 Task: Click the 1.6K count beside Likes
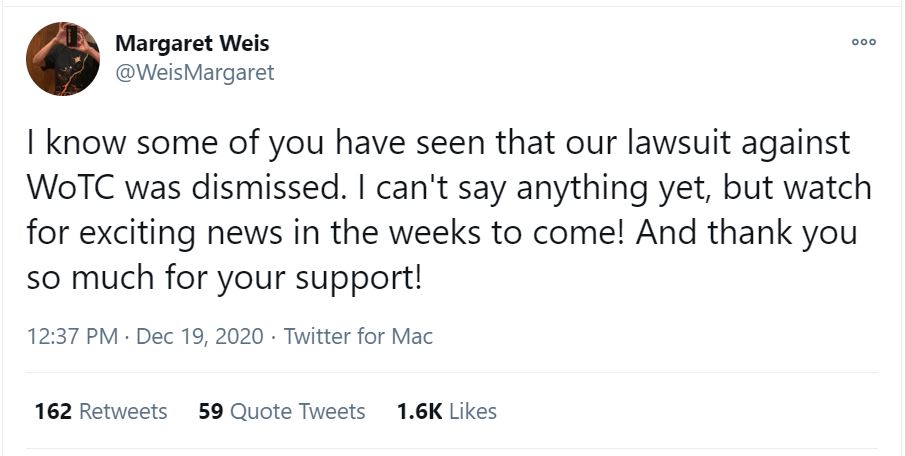pyautogui.click(x=417, y=411)
